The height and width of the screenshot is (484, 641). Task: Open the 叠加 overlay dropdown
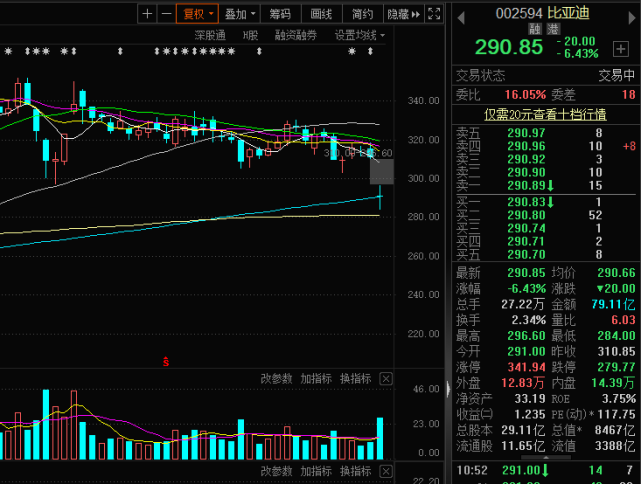(239, 14)
